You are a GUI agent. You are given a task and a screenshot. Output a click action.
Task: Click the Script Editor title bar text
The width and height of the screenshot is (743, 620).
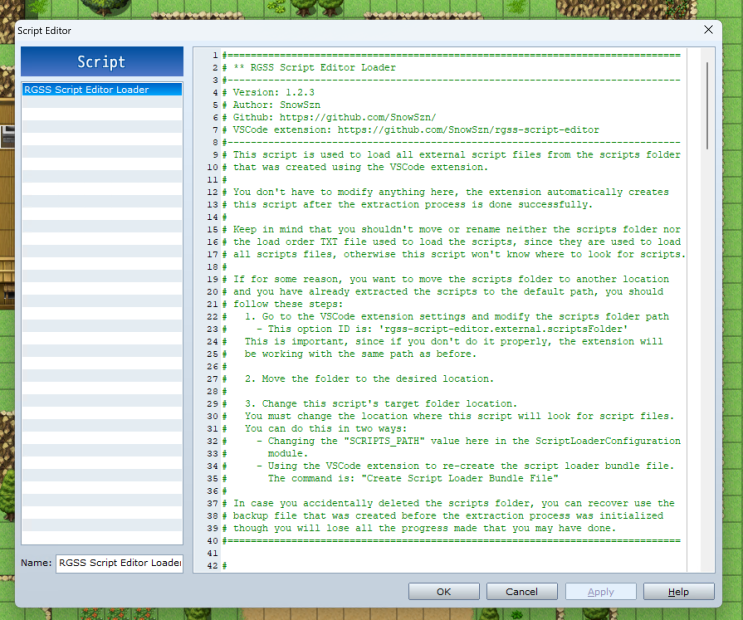pos(44,30)
